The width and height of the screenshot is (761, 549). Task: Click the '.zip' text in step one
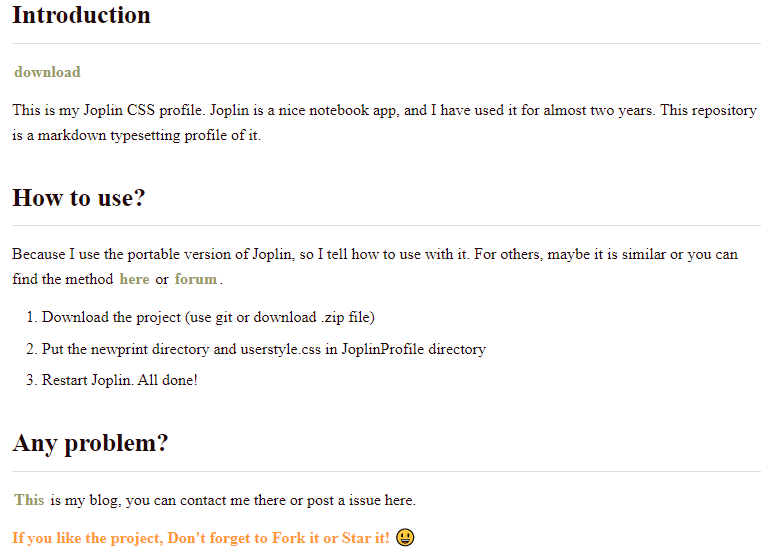pyautogui.click(x=333, y=318)
